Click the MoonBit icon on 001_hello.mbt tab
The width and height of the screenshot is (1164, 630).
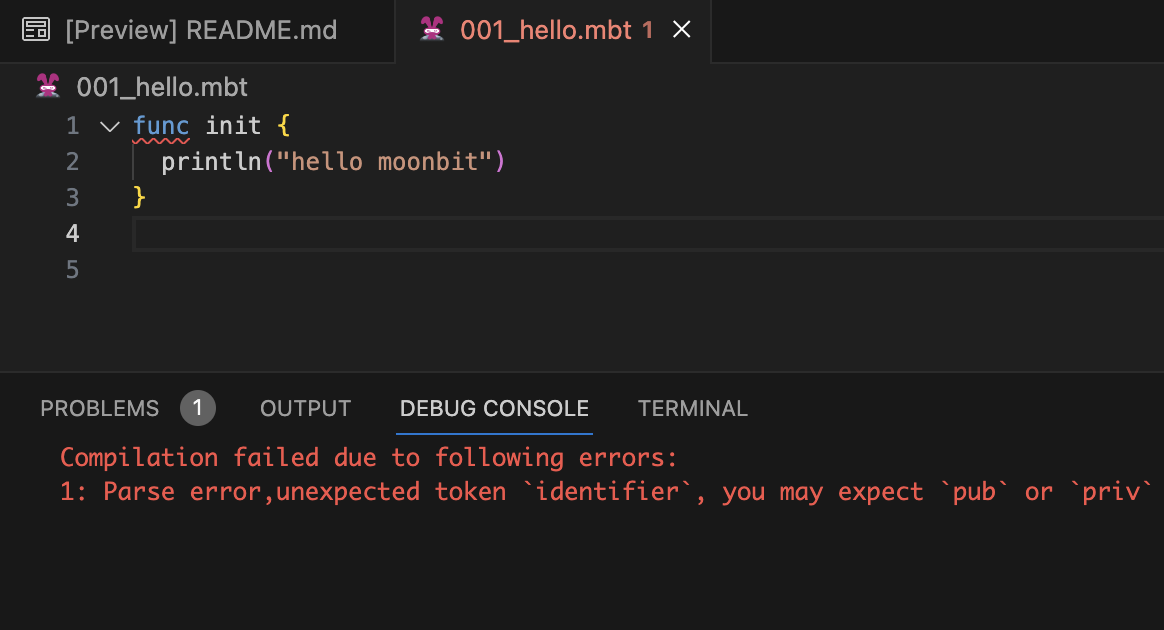[432, 30]
